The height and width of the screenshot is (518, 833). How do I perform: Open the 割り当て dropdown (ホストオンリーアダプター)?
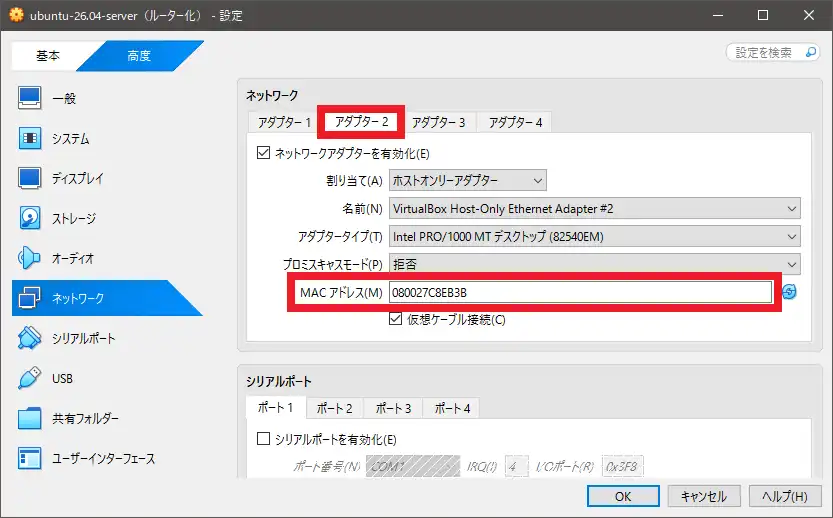point(468,181)
